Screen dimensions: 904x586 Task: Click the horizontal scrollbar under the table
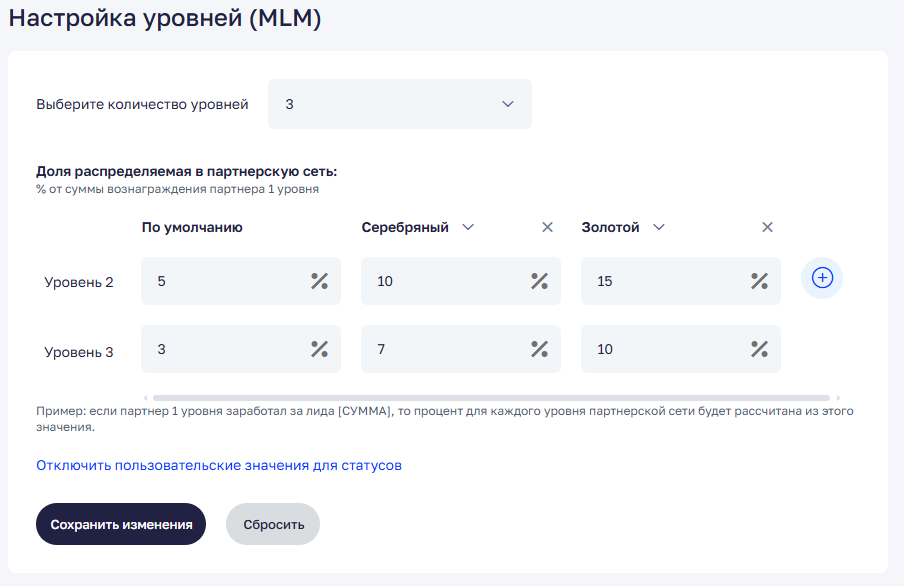coord(490,397)
